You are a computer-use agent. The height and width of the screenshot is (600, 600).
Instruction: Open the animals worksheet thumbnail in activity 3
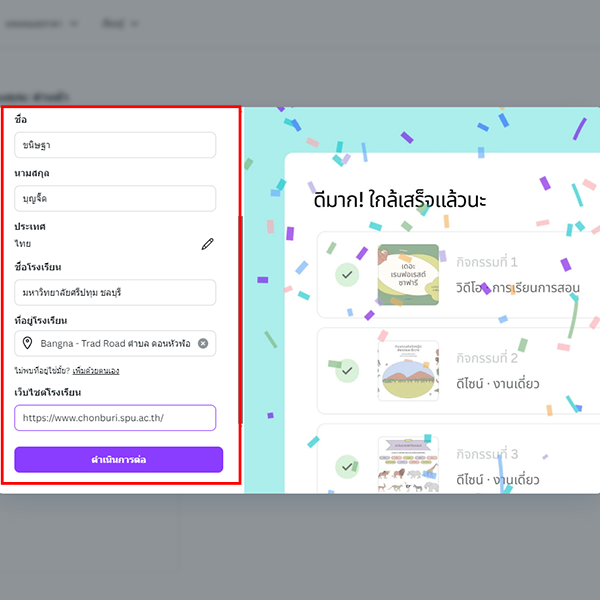click(408, 465)
